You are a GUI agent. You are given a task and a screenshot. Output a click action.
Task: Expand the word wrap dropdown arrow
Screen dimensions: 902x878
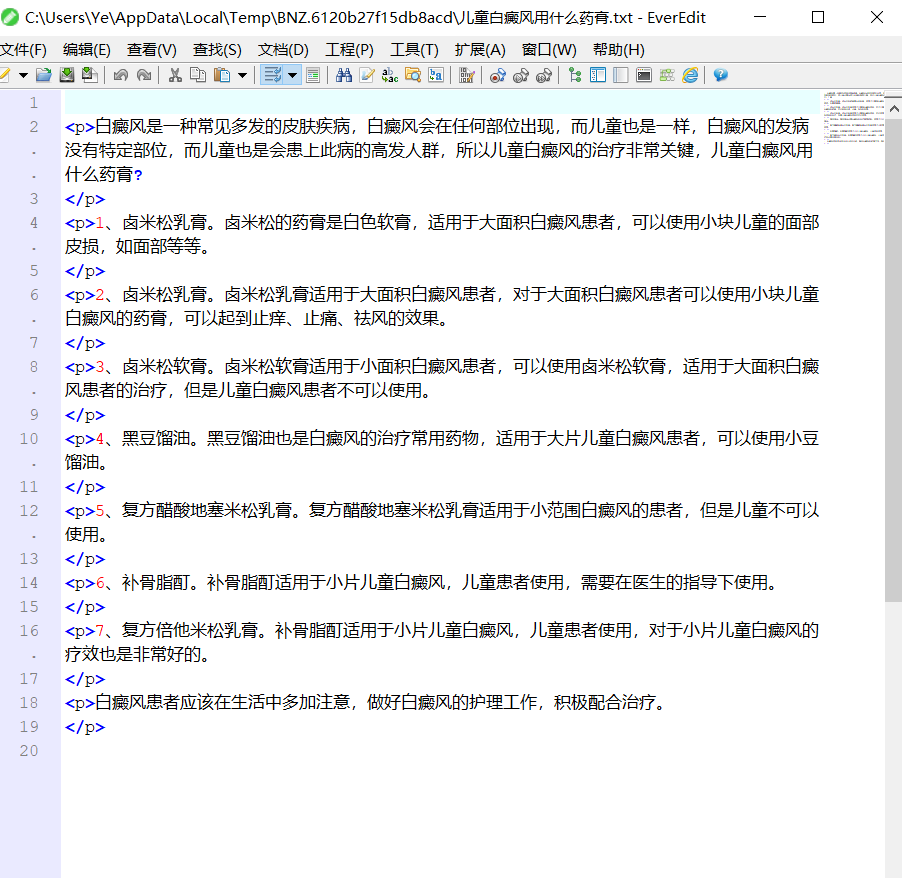tap(293, 75)
